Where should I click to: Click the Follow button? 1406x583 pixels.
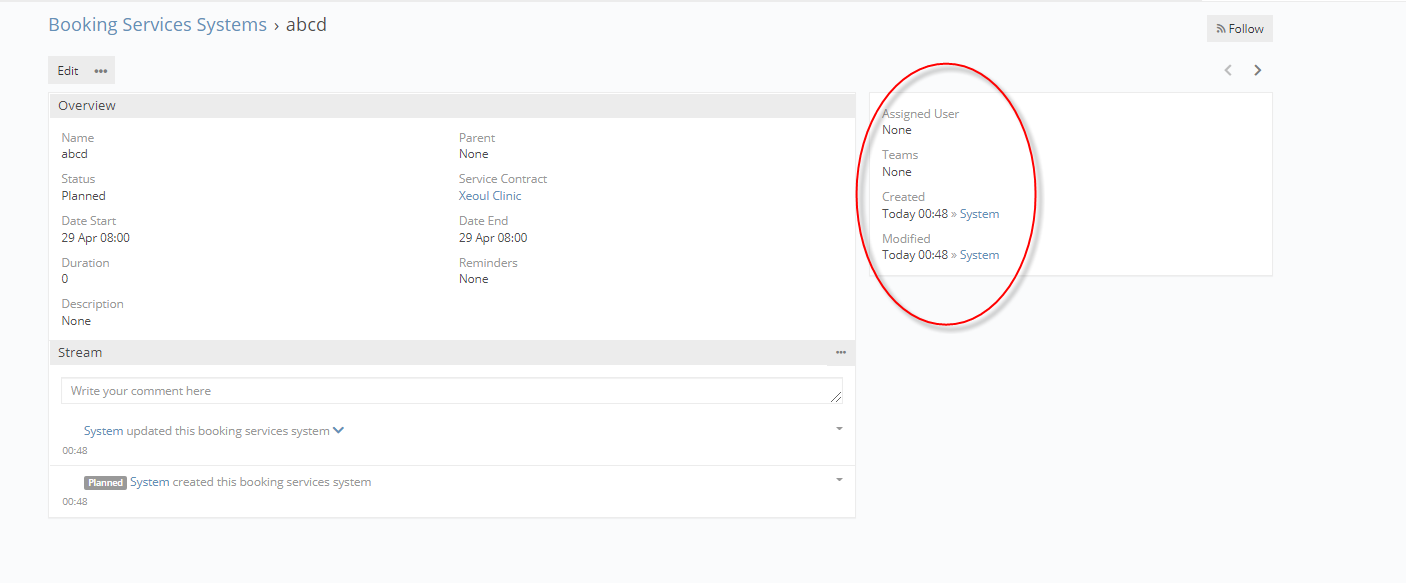pos(1240,29)
